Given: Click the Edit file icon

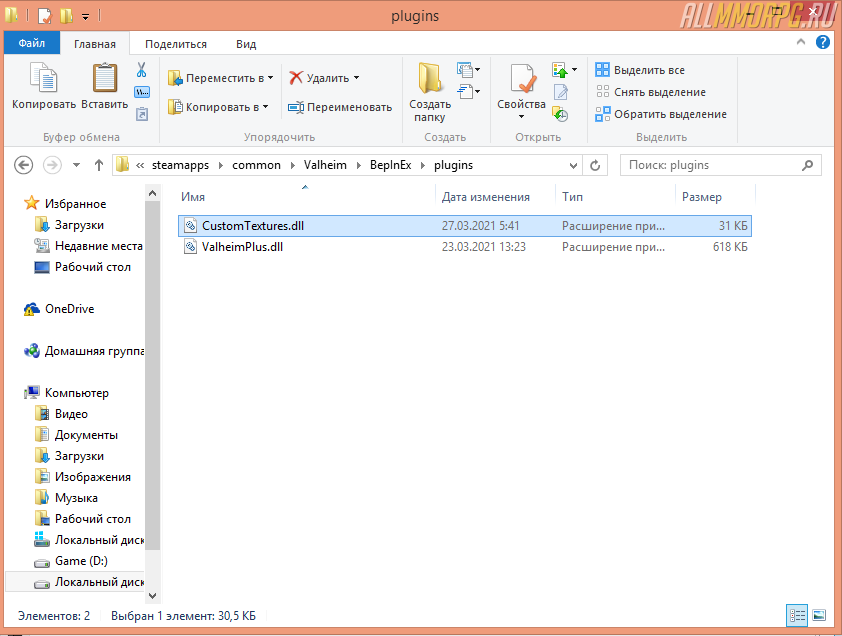Looking at the screenshot, I should [561, 92].
